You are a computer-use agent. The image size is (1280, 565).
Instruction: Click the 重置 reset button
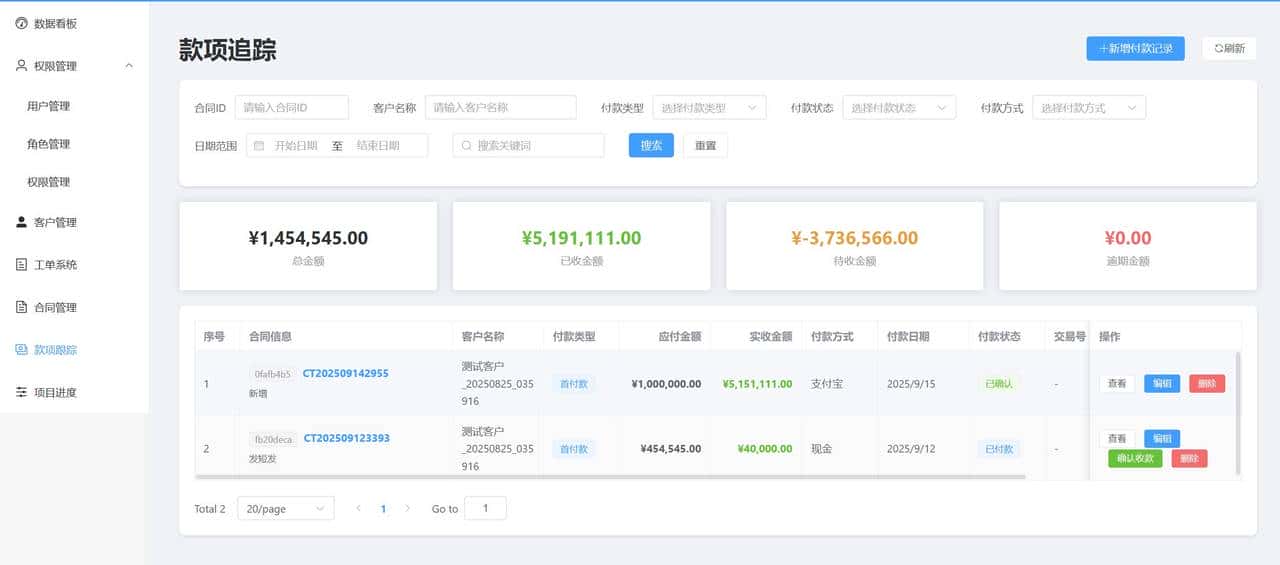pyautogui.click(x=705, y=145)
